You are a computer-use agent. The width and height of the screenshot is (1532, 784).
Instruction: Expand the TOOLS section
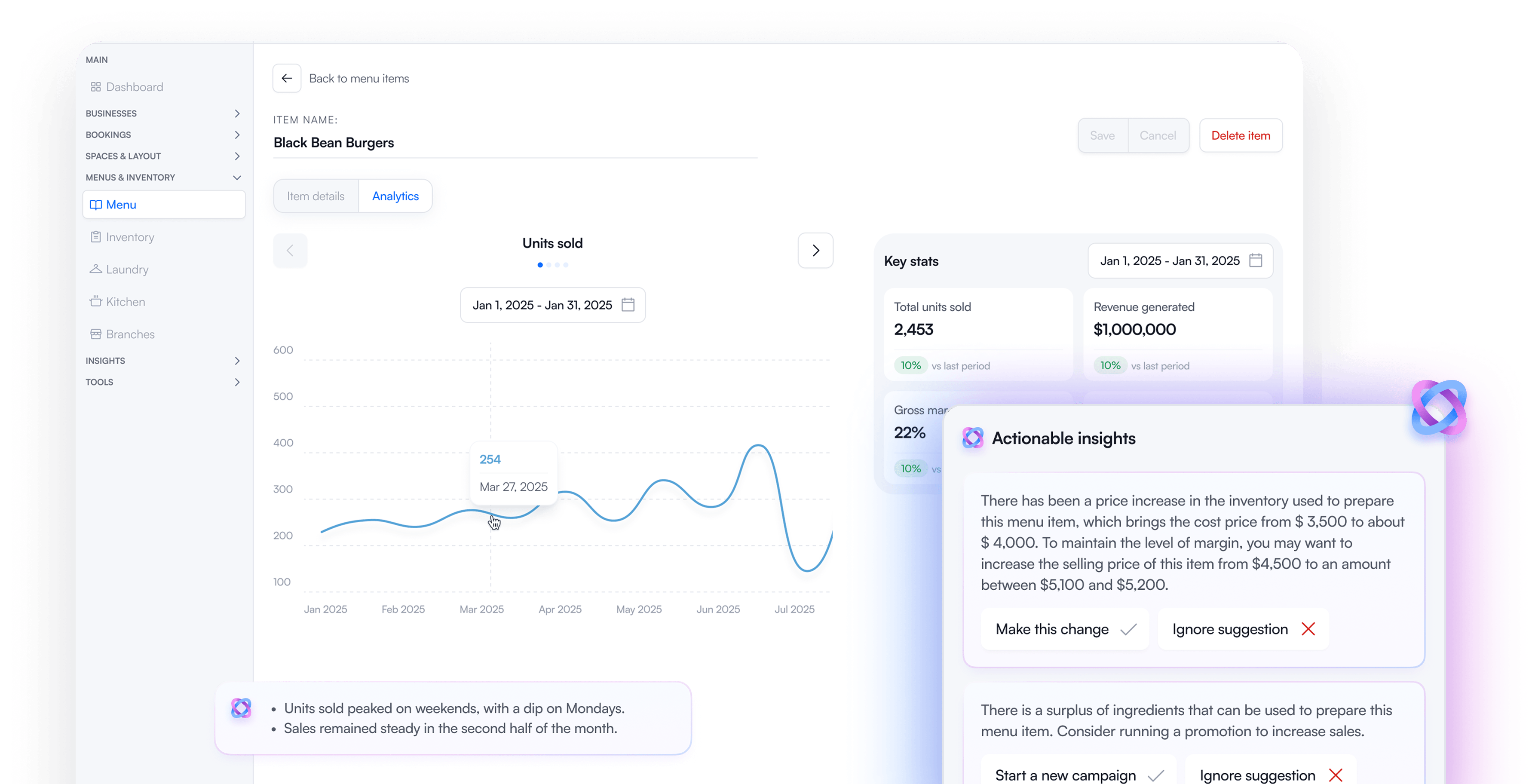(163, 382)
